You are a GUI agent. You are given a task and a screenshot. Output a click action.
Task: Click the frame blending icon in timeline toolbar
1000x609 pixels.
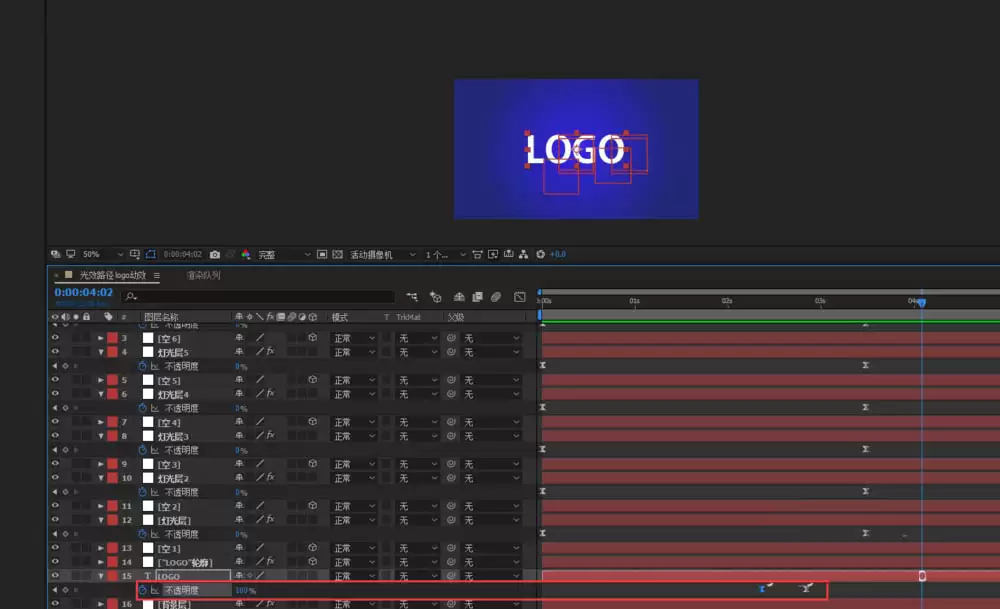tap(477, 297)
